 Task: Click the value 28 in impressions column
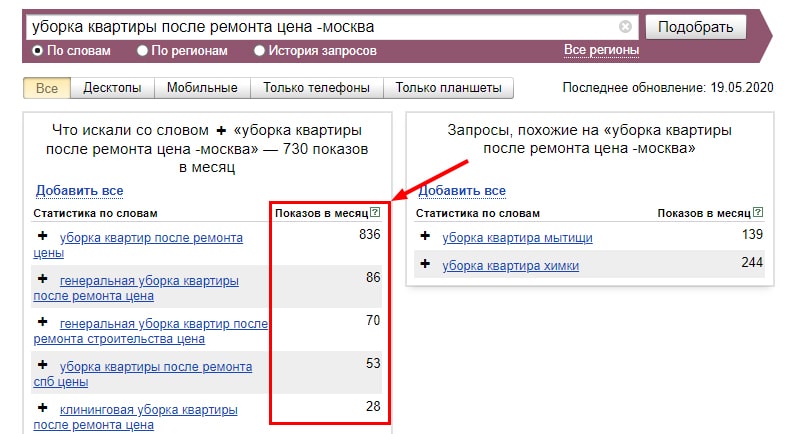click(373, 406)
